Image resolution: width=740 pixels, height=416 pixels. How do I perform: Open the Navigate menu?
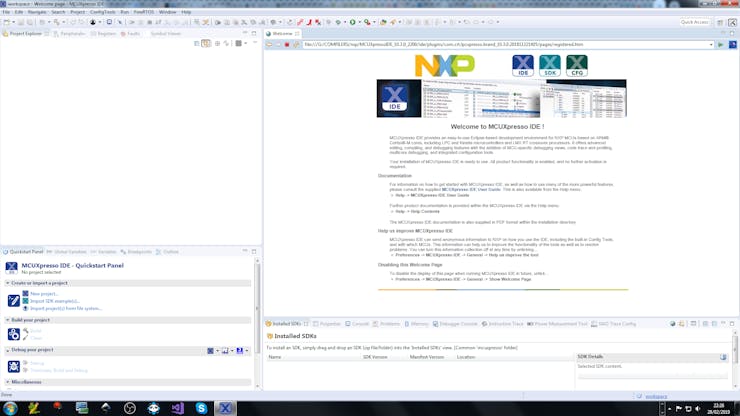(37, 12)
